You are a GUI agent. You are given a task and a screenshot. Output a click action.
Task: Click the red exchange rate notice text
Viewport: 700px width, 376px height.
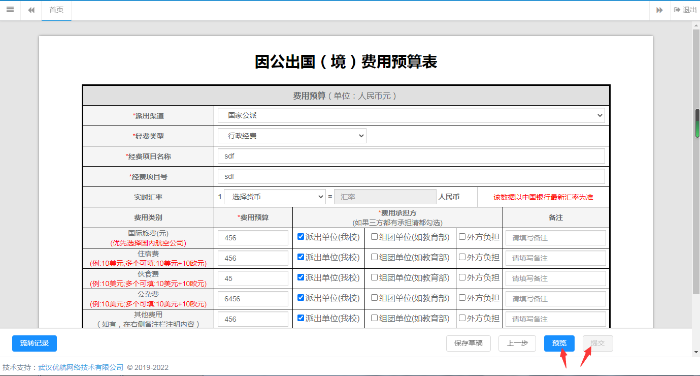(543, 197)
